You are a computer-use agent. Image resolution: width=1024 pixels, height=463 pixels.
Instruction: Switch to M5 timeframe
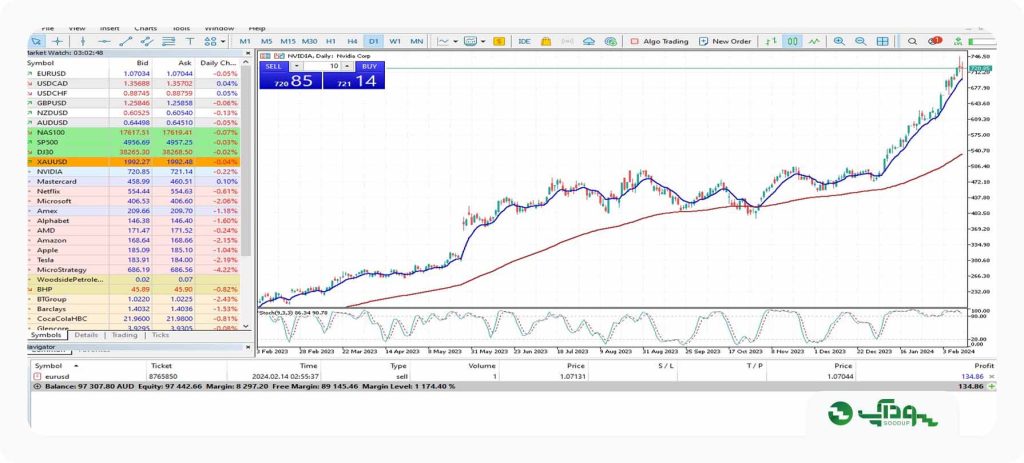(x=266, y=41)
